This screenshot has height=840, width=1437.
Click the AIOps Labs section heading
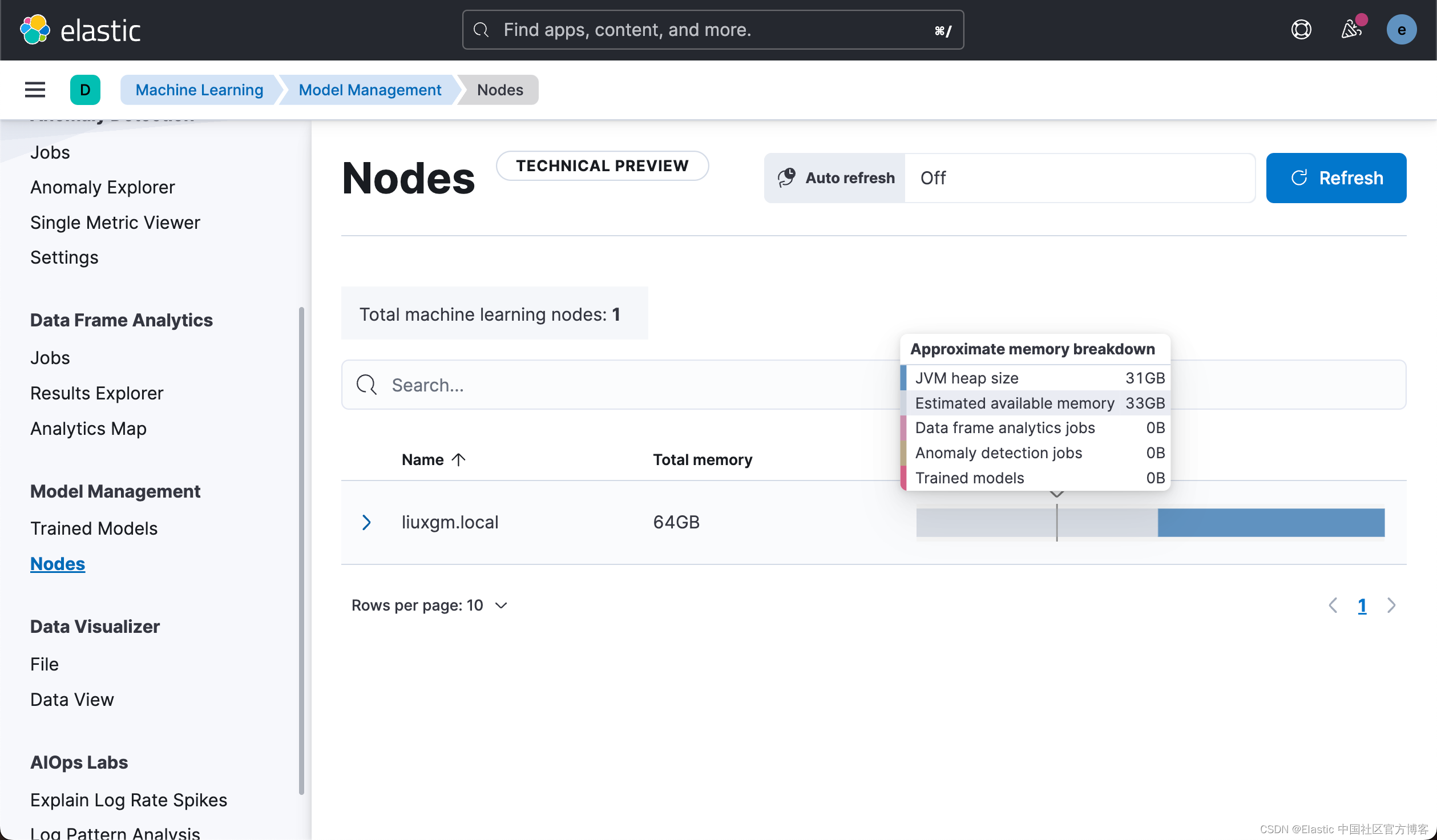click(79, 762)
